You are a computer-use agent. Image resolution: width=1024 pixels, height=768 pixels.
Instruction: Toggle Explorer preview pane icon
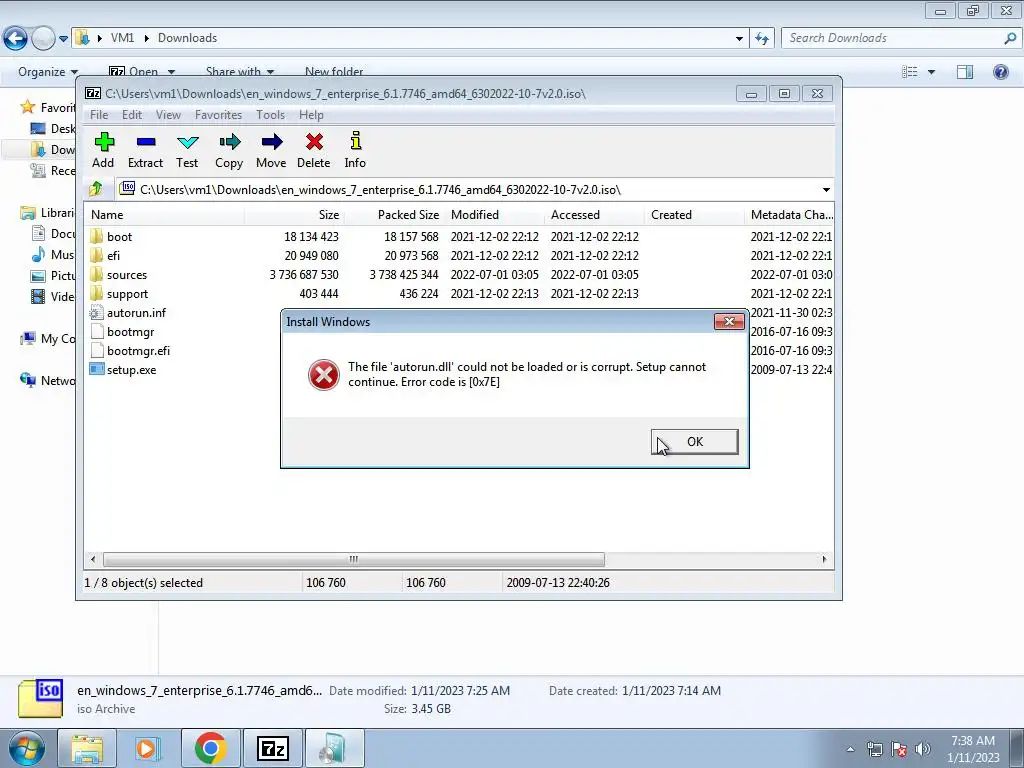click(x=965, y=72)
